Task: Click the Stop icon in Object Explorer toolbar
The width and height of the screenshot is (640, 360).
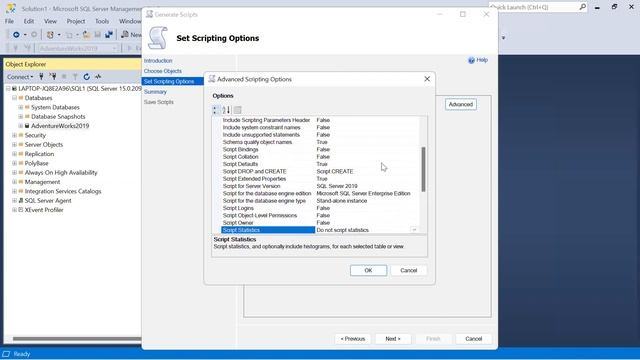Action: 64,76
